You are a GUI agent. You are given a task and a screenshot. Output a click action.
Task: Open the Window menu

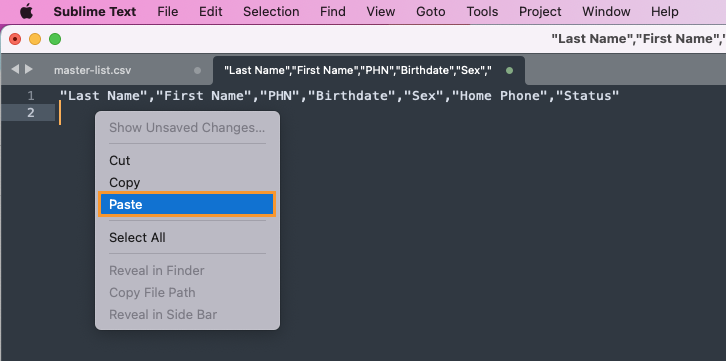606,12
